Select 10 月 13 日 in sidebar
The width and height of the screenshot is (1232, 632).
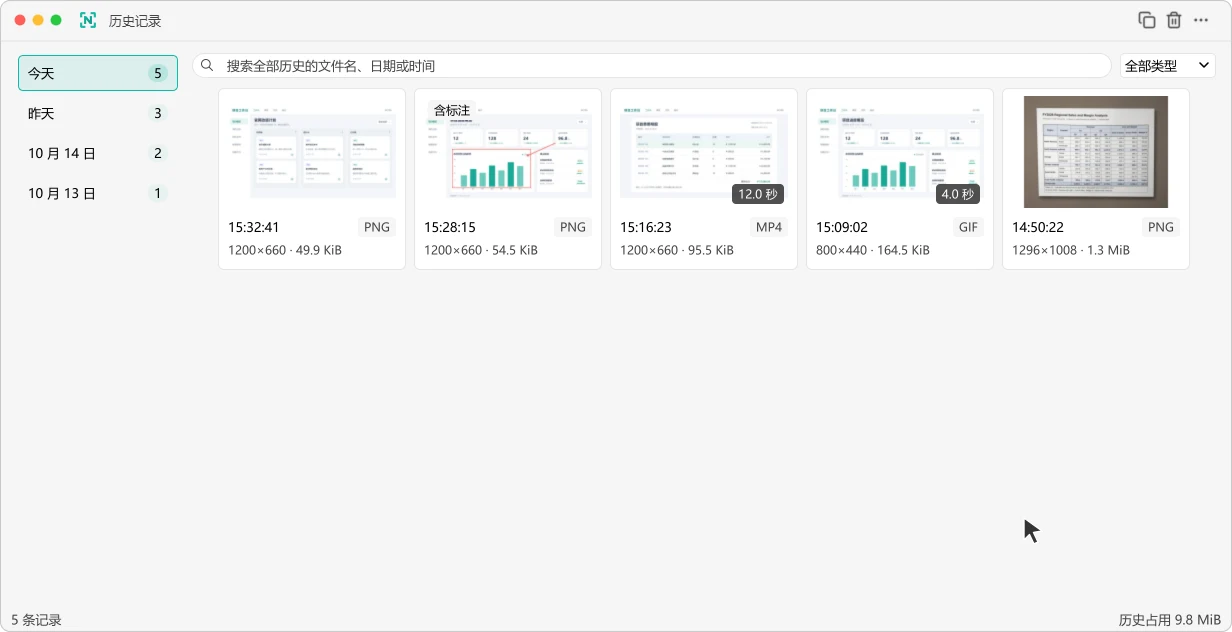coord(98,193)
